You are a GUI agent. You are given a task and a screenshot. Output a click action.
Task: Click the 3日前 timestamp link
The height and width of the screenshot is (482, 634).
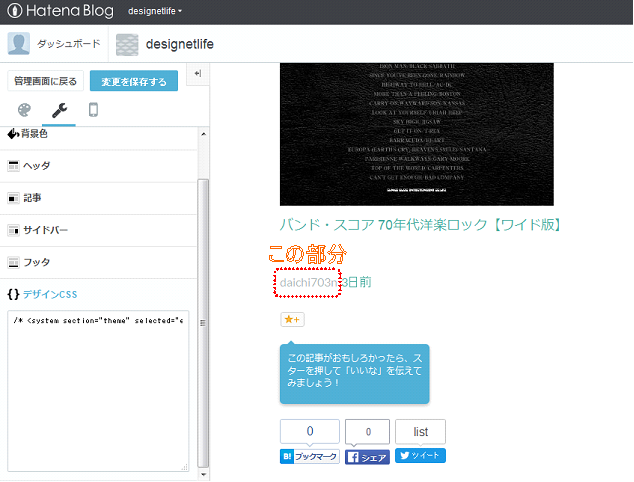[356, 282]
